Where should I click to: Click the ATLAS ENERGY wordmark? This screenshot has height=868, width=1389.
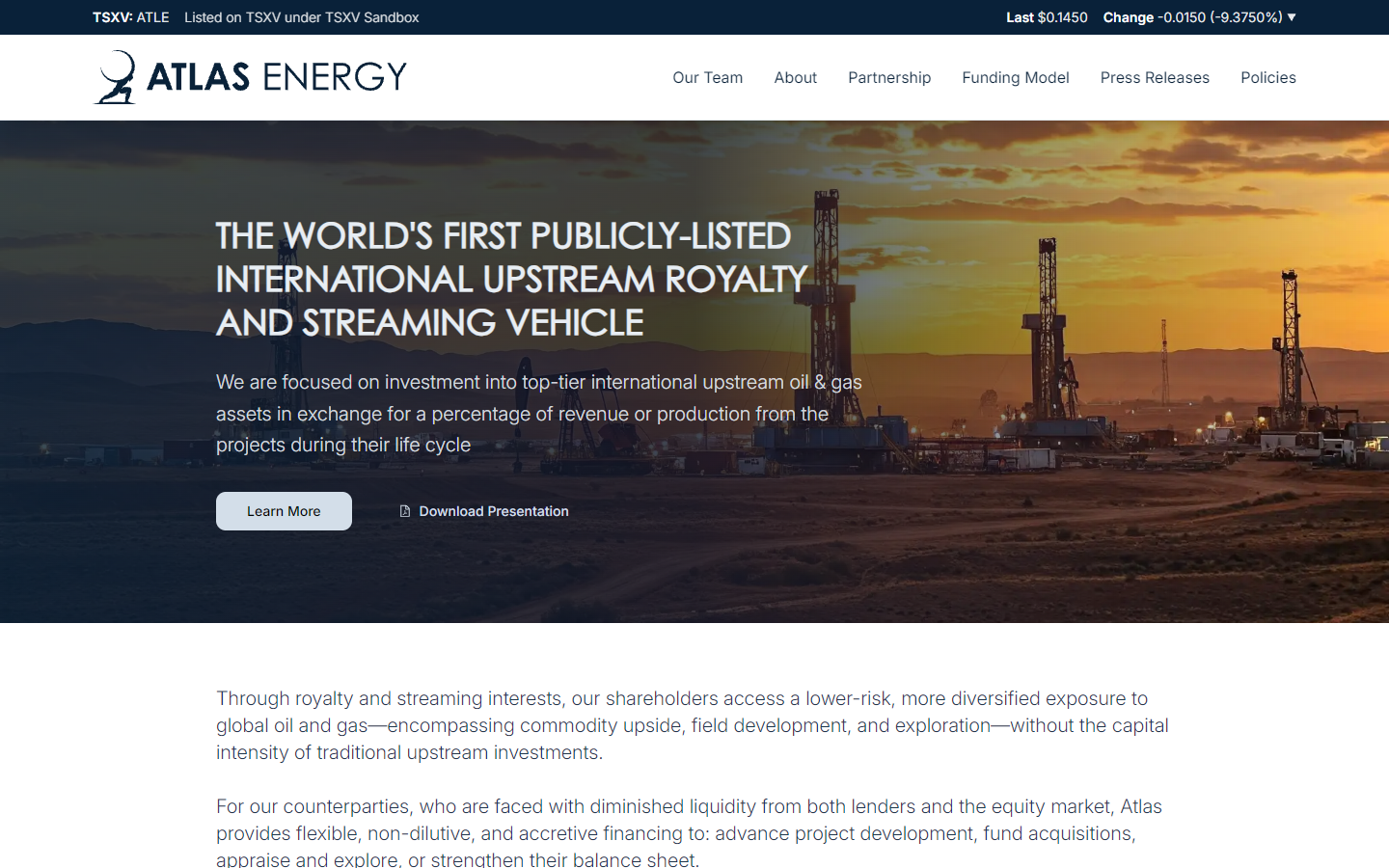click(277, 77)
